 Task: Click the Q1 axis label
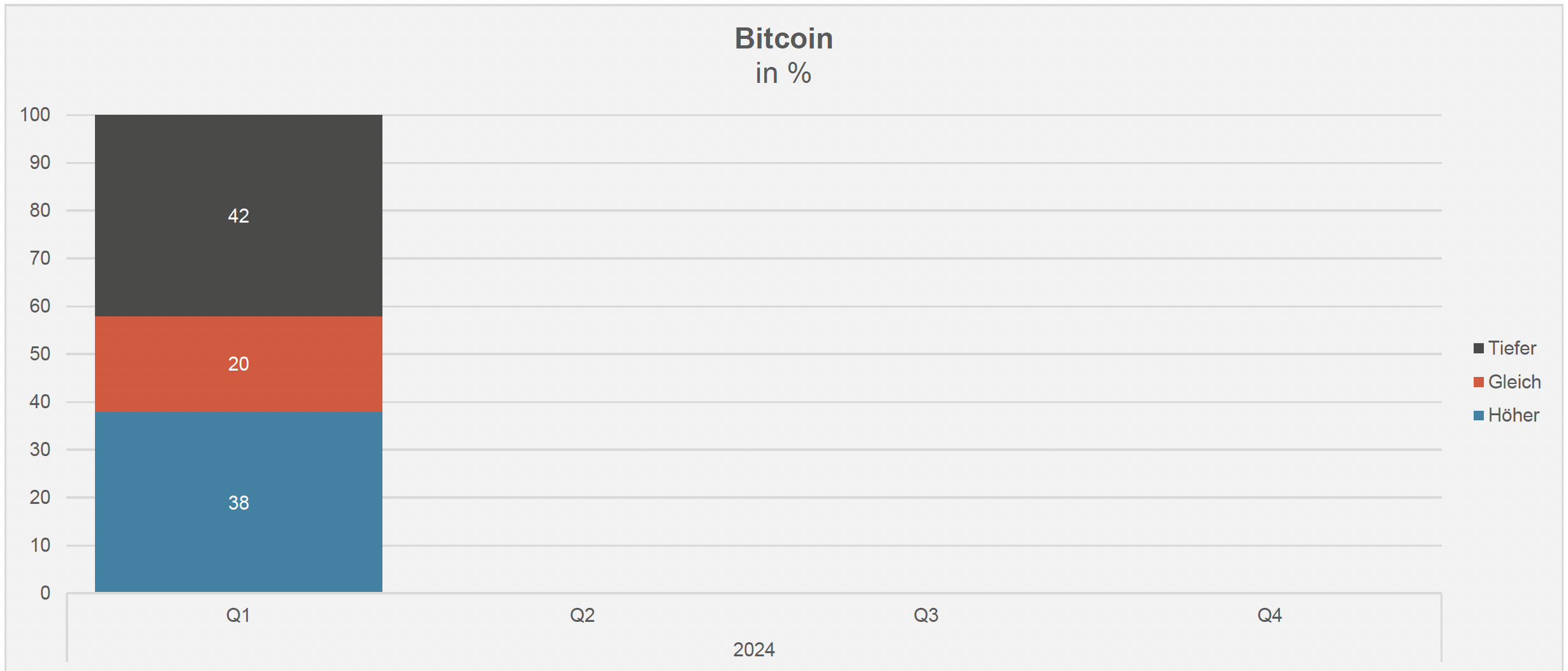(x=238, y=616)
